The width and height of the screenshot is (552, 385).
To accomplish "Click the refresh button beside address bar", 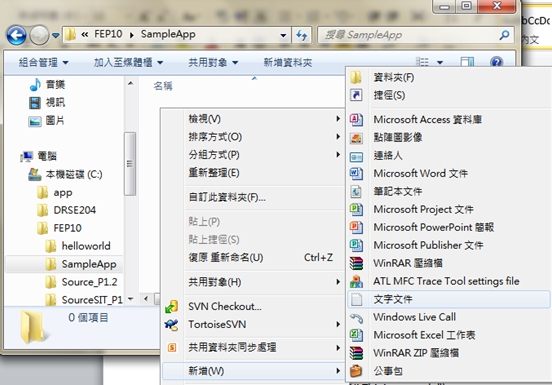I will 302,35.
